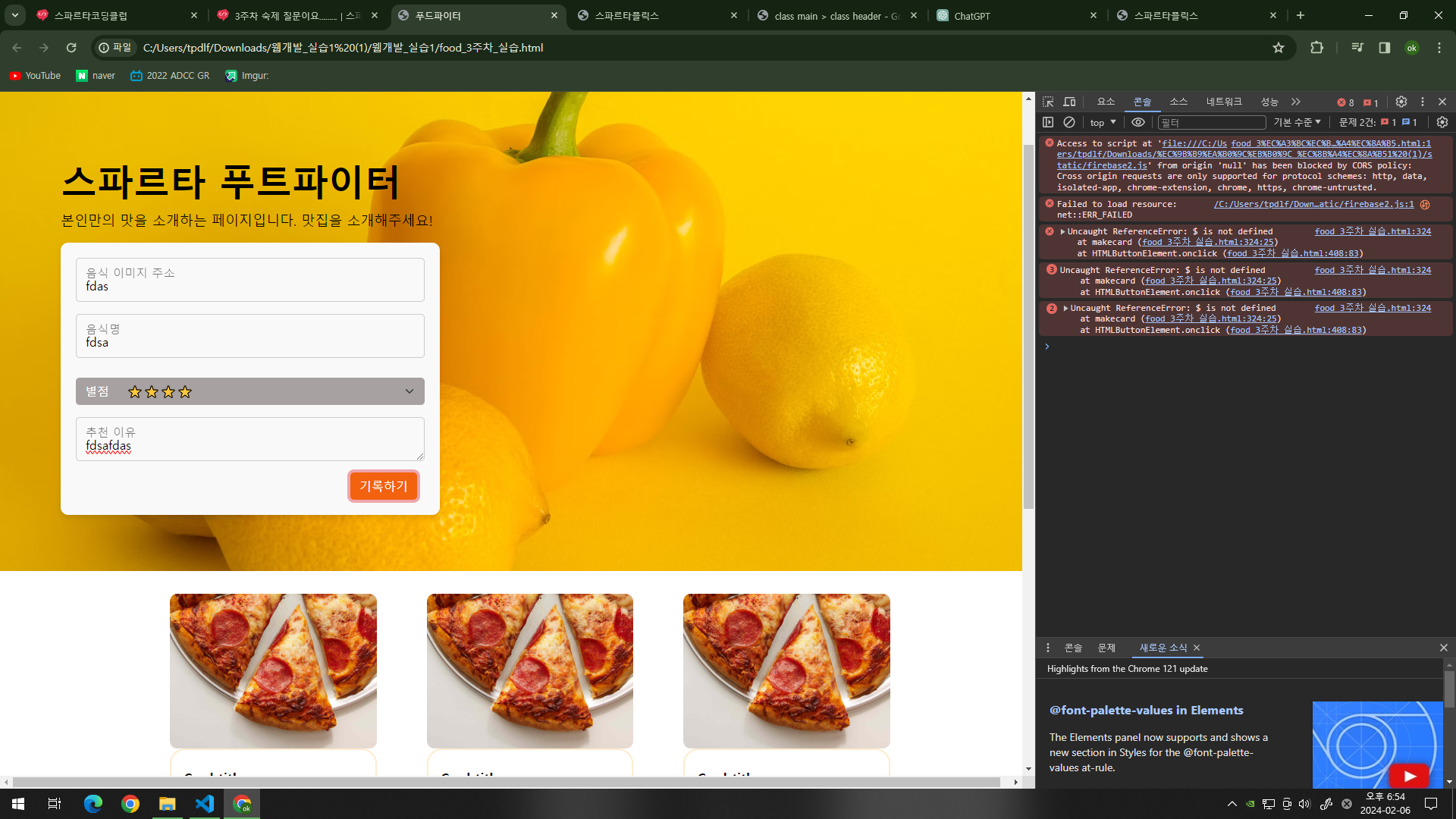Open DevTools customize three-dots menu

coord(1423,102)
